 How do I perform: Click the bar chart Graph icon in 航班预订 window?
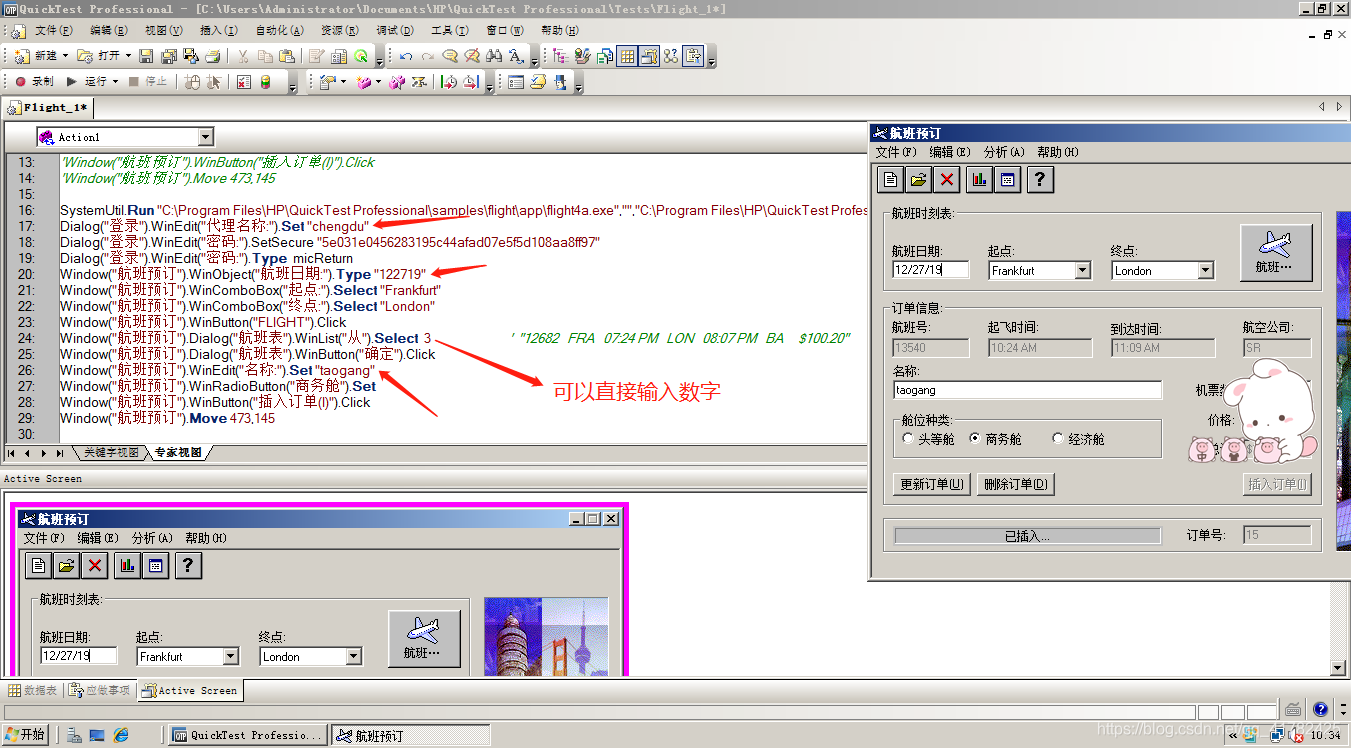979,179
